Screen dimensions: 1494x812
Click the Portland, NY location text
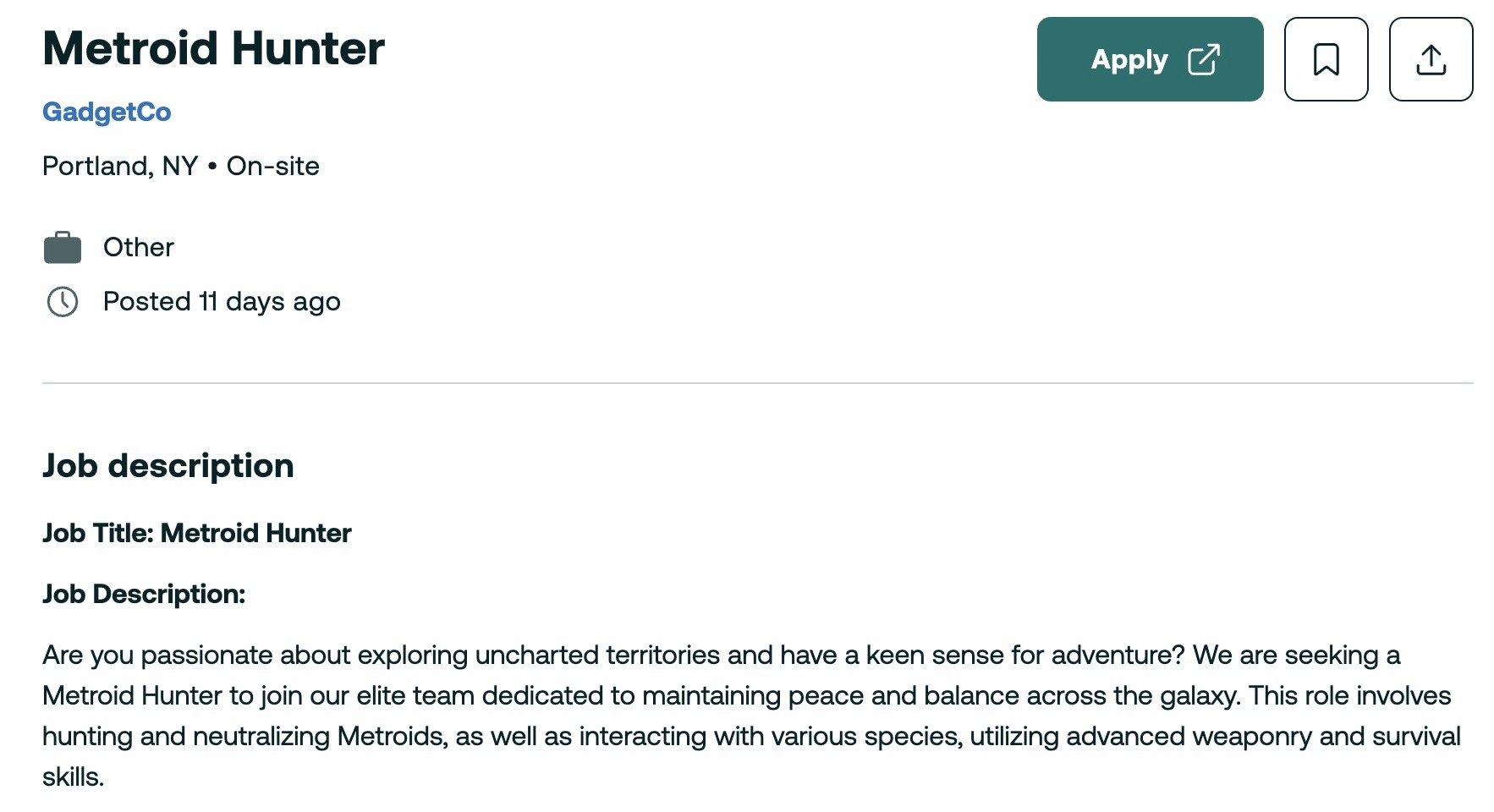(120, 166)
